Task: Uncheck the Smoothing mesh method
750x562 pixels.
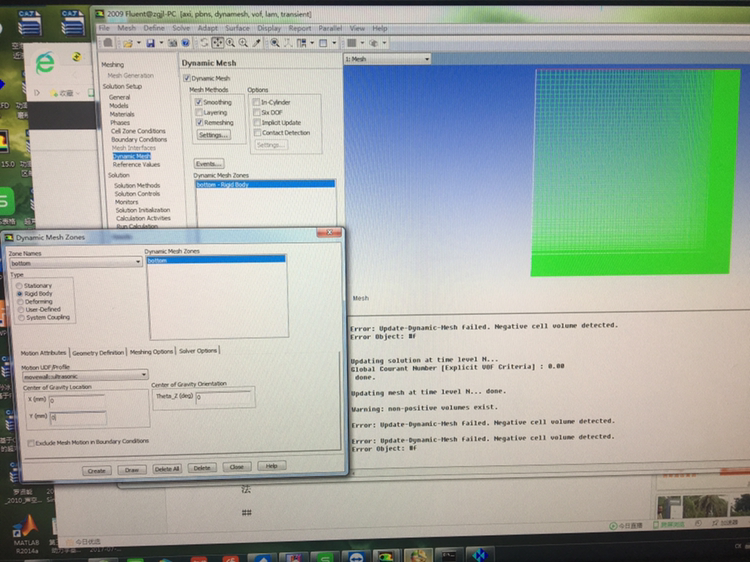Action: (x=199, y=102)
